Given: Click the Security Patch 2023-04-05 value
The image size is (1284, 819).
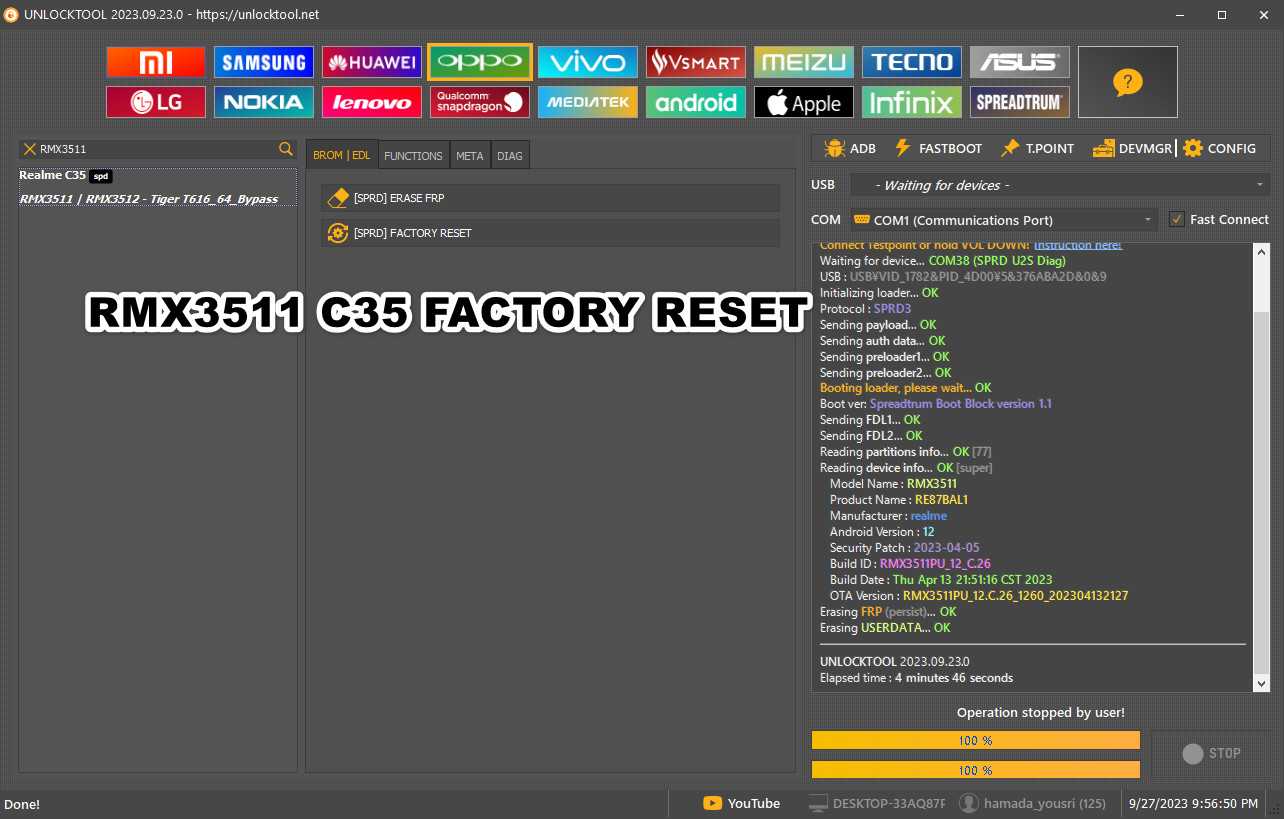Looking at the screenshot, I should pos(946,548).
